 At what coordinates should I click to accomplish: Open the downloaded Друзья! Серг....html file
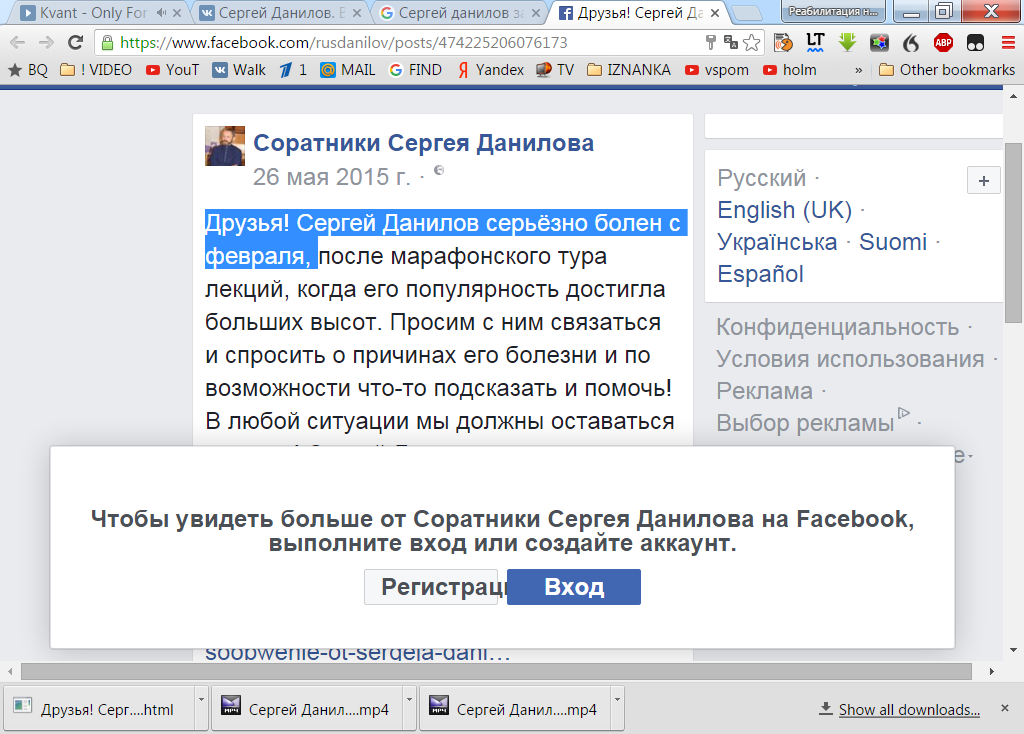click(99, 709)
